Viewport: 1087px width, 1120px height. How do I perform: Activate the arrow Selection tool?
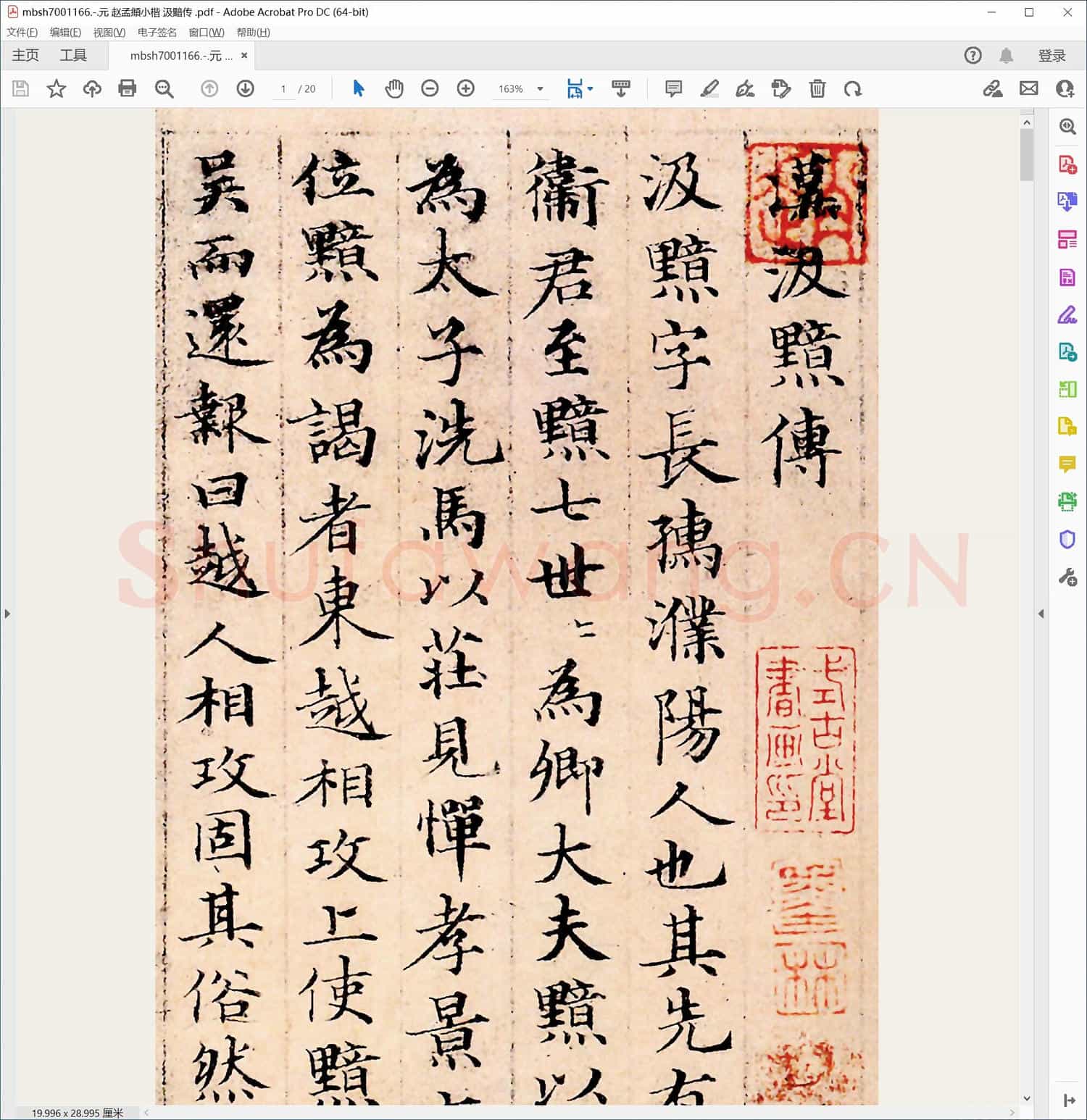point(358,88)
